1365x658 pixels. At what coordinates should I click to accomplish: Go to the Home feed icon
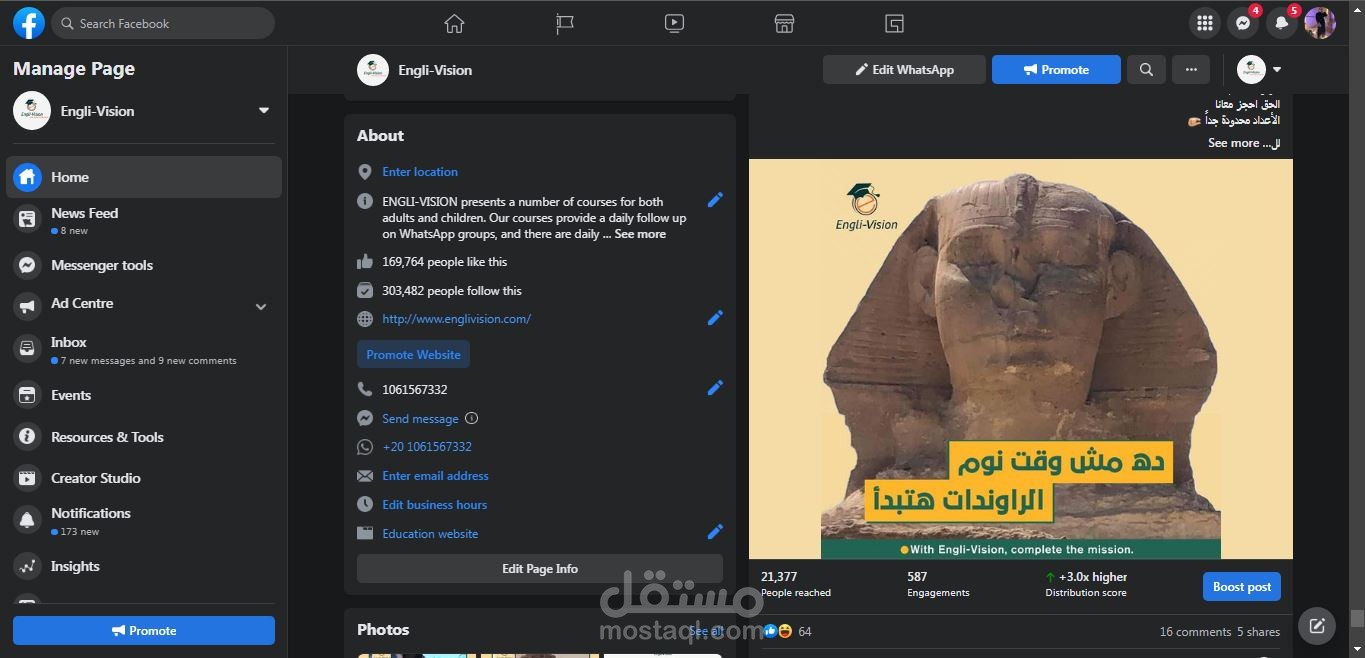pyautogui.click(x=454, y=23)
